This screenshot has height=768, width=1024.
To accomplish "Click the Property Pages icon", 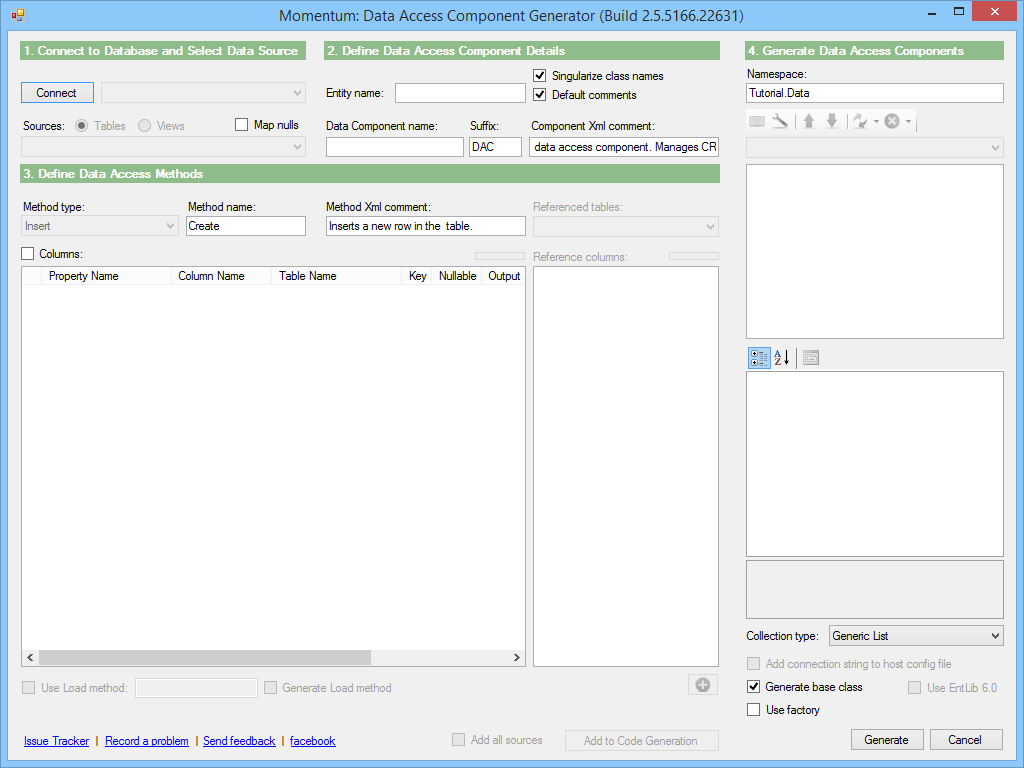I will point(811,358).
